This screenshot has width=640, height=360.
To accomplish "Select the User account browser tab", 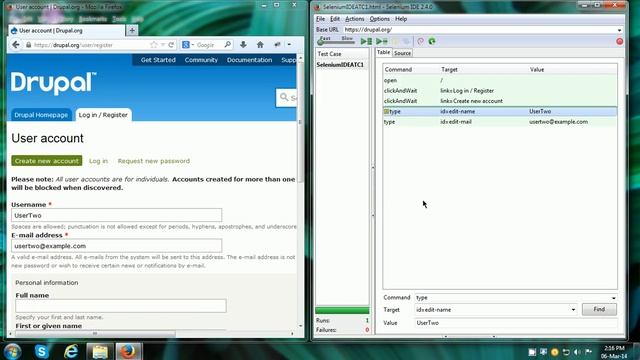I will pyautogui.click(x=66, y=31).
